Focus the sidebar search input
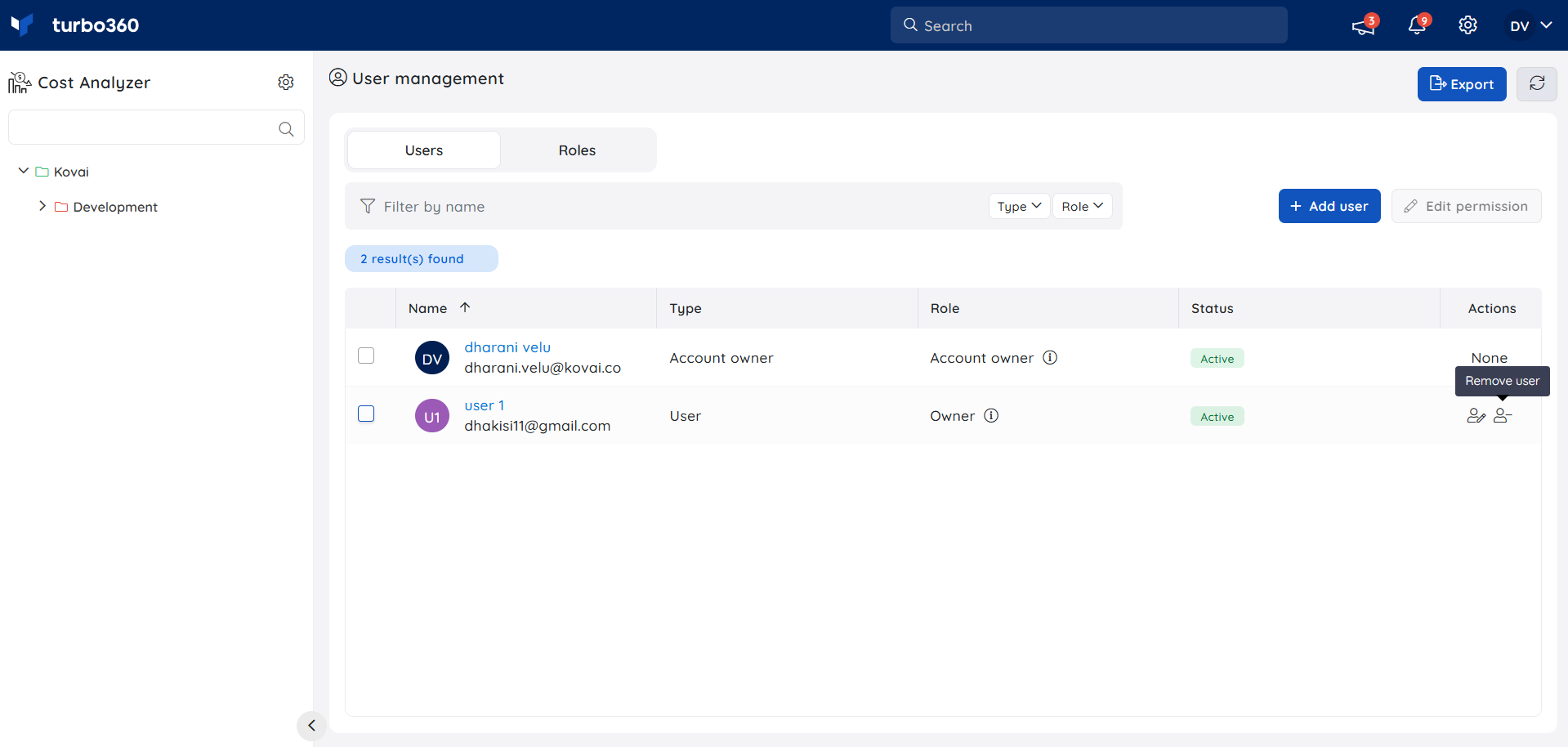Screen dimensions: 1568x747 (156, 127)
